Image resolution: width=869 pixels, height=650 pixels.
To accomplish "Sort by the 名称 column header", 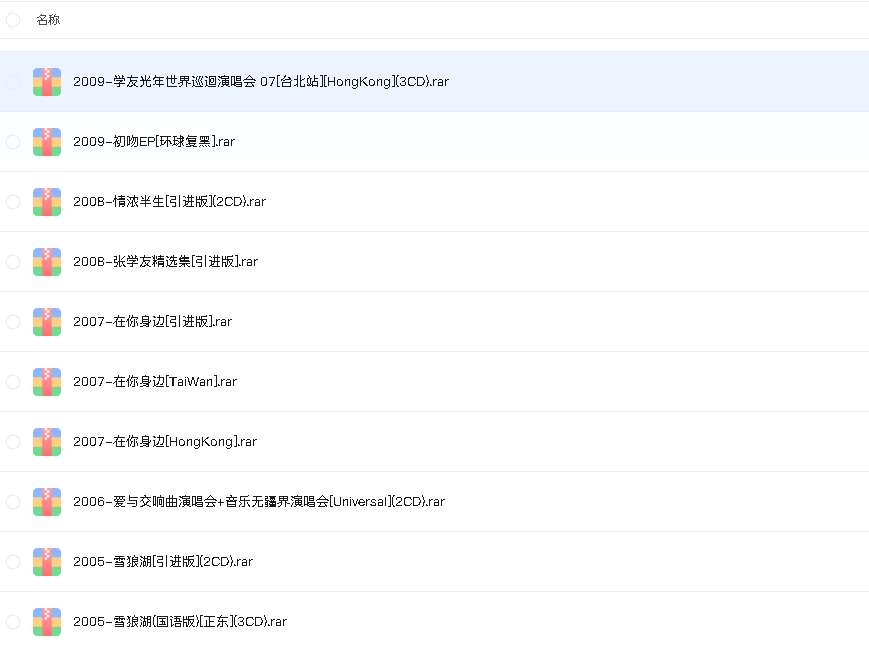I will (x=48, y=20).
